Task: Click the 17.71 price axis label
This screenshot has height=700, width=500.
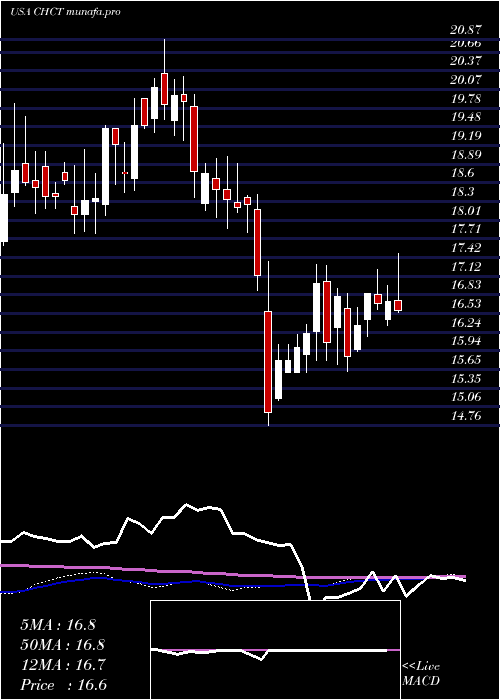Action: coord(466,229)
